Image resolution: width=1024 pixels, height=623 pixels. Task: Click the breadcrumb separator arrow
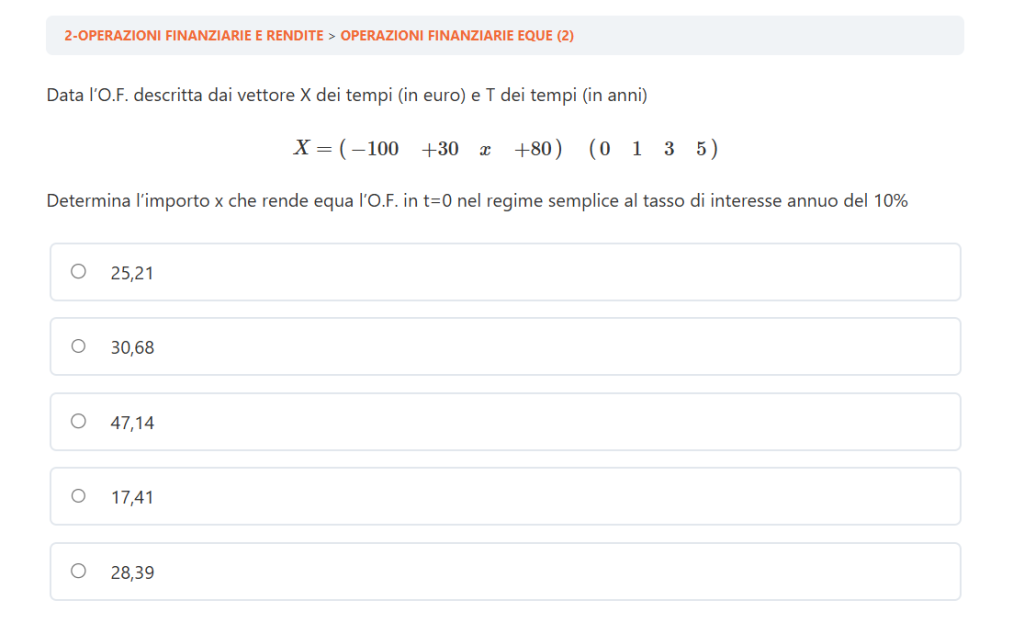coord(332,35)
